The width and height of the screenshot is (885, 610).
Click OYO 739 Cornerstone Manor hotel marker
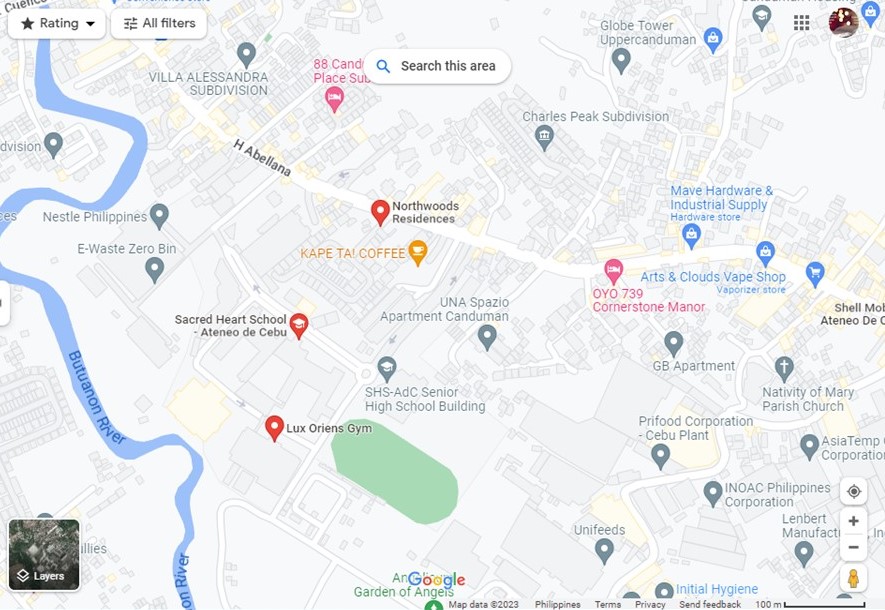coord(614,271)
